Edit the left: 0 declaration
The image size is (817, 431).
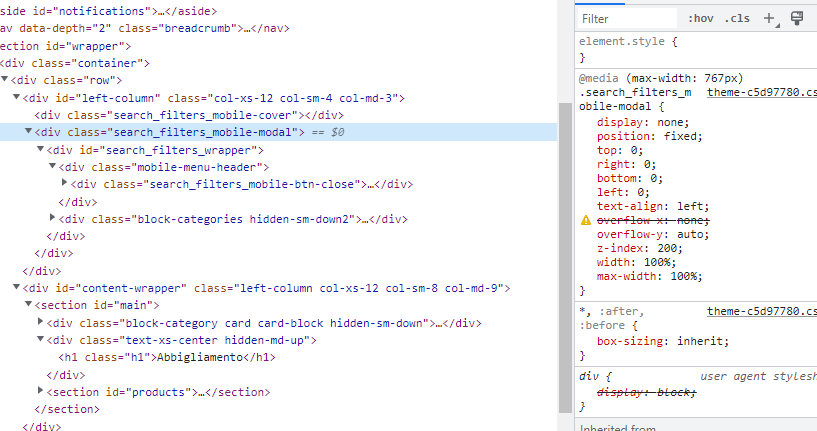[x=623, y=192]
